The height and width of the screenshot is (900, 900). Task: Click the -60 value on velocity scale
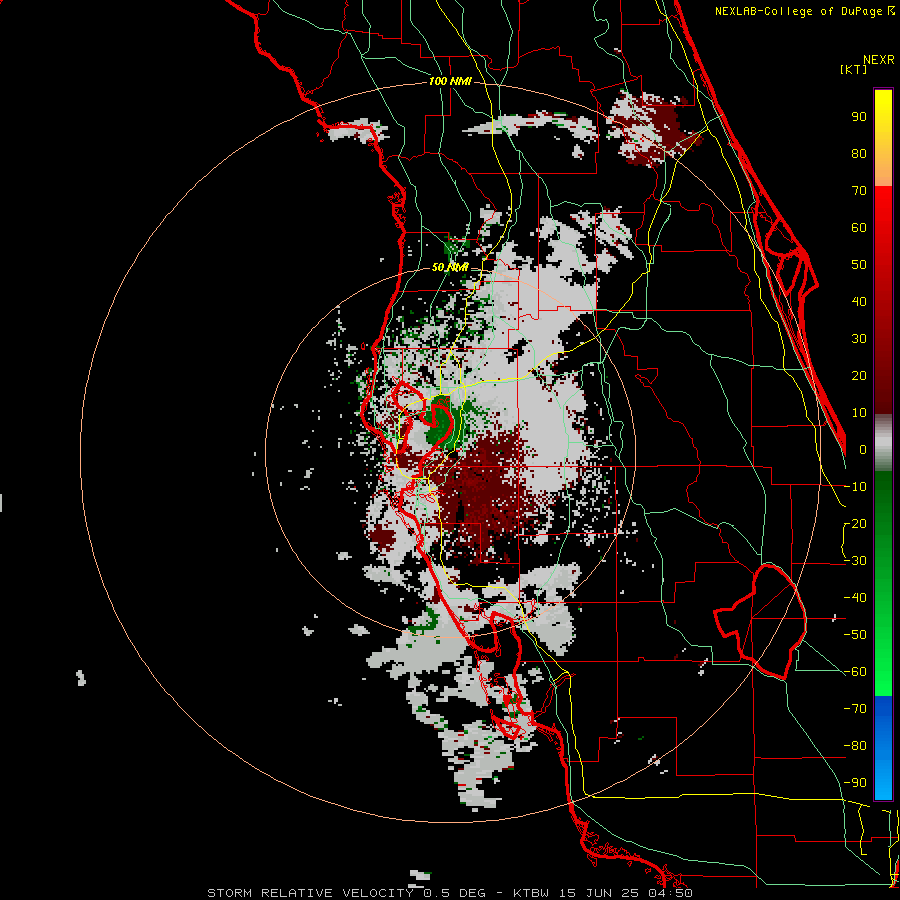pos(855,672)
